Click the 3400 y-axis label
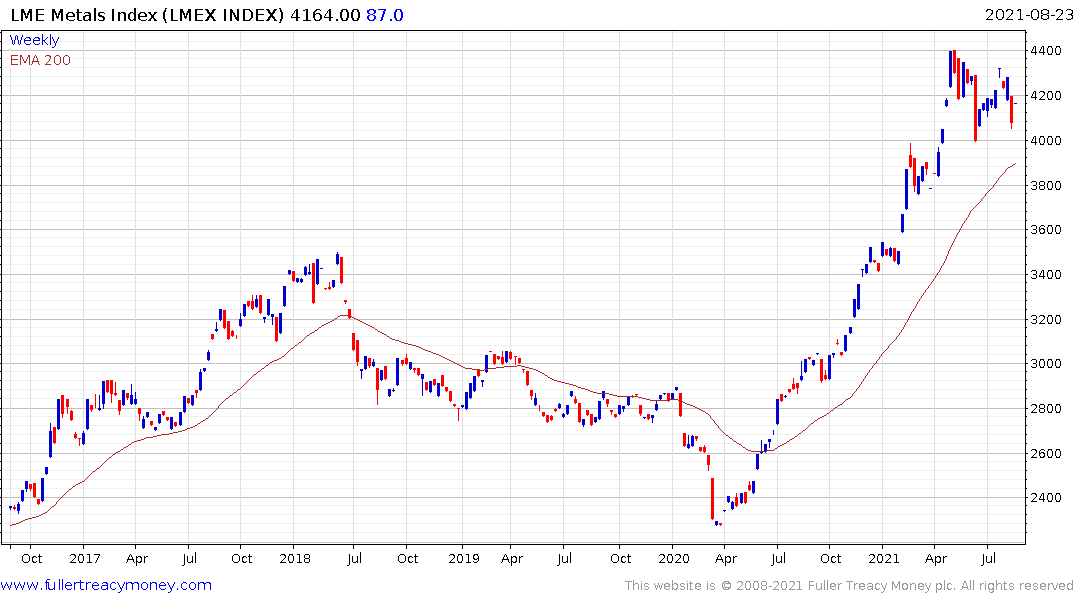The image size is (1075, 600). [x=1046, y=274]
